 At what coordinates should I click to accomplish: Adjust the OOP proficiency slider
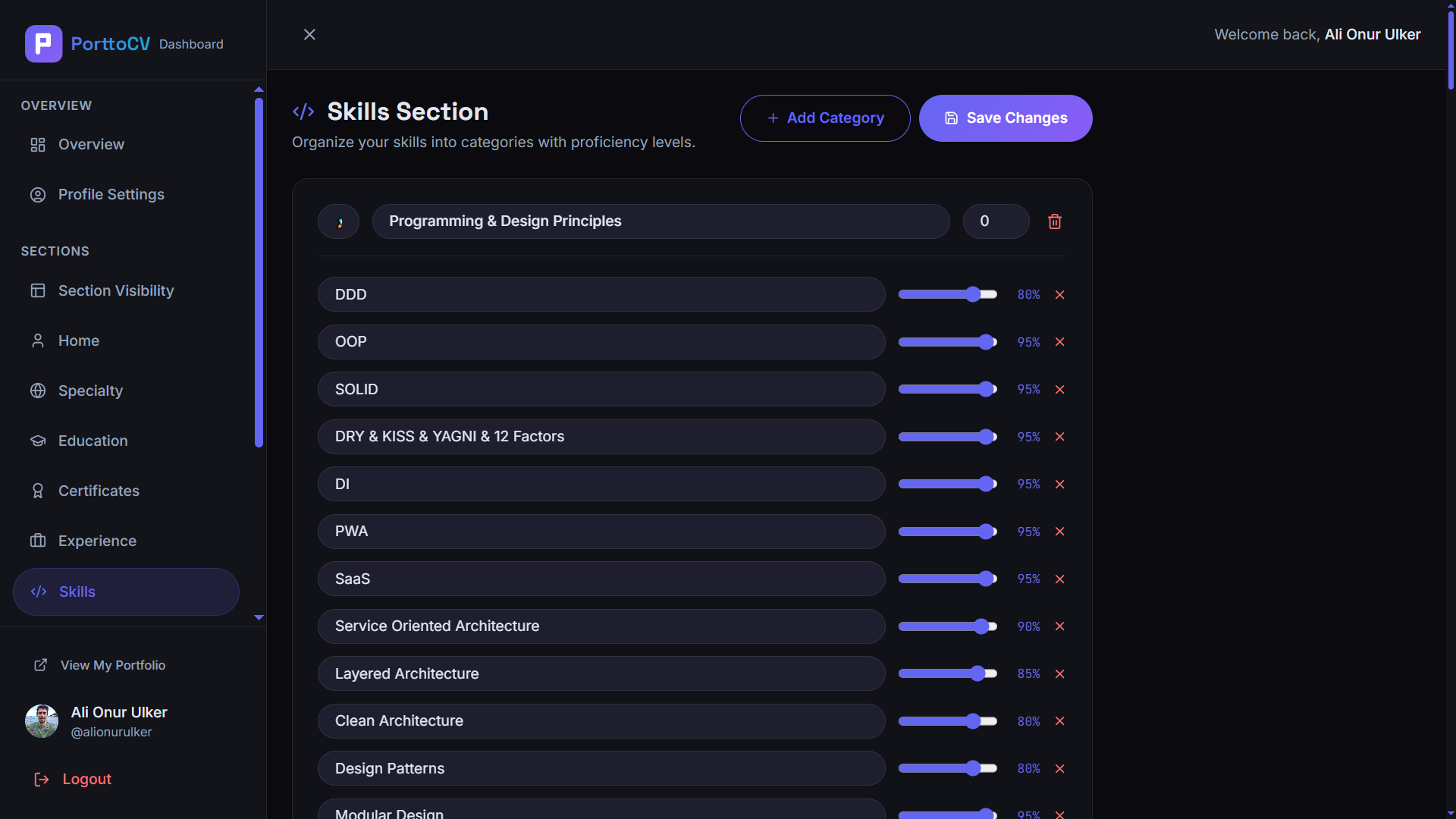tap(948, 342)
